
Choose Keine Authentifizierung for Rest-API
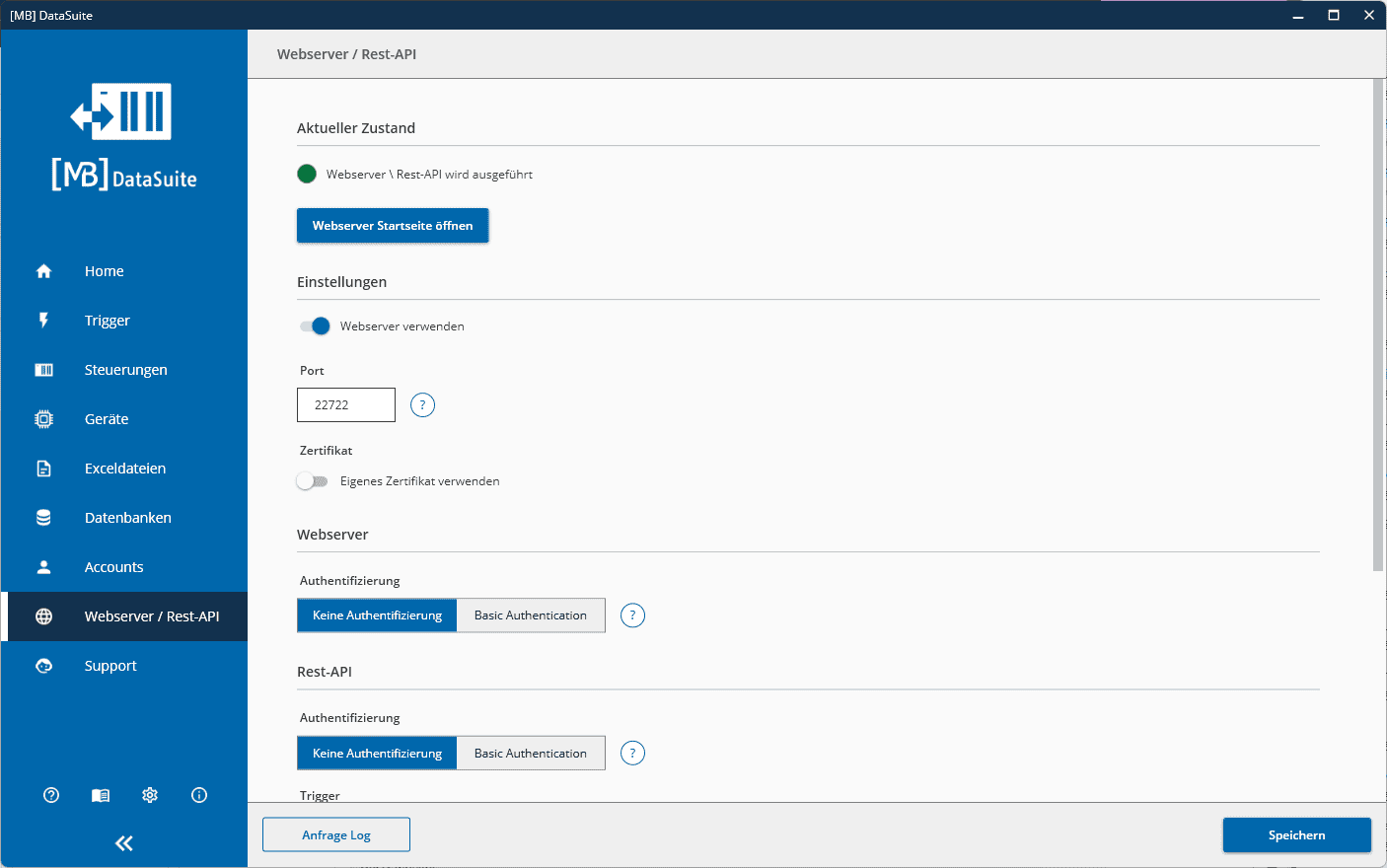(x=377, y=754)
